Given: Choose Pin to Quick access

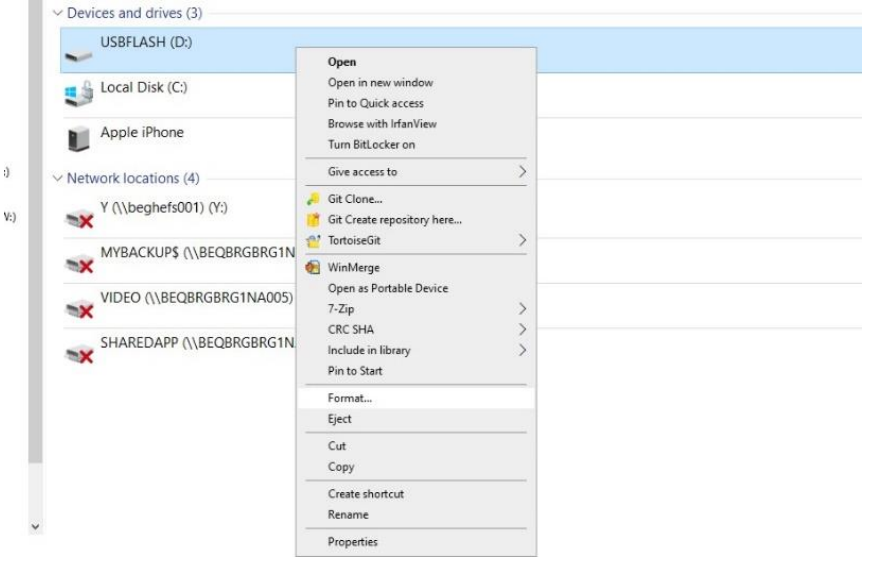Looking at the screenshot, I should [x=375, y=103].
